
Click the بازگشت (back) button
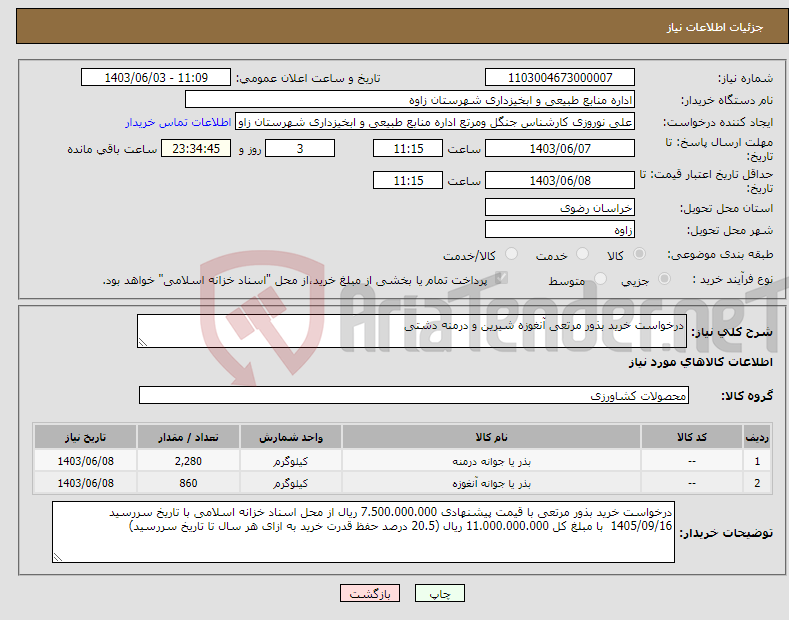(370, 593)
